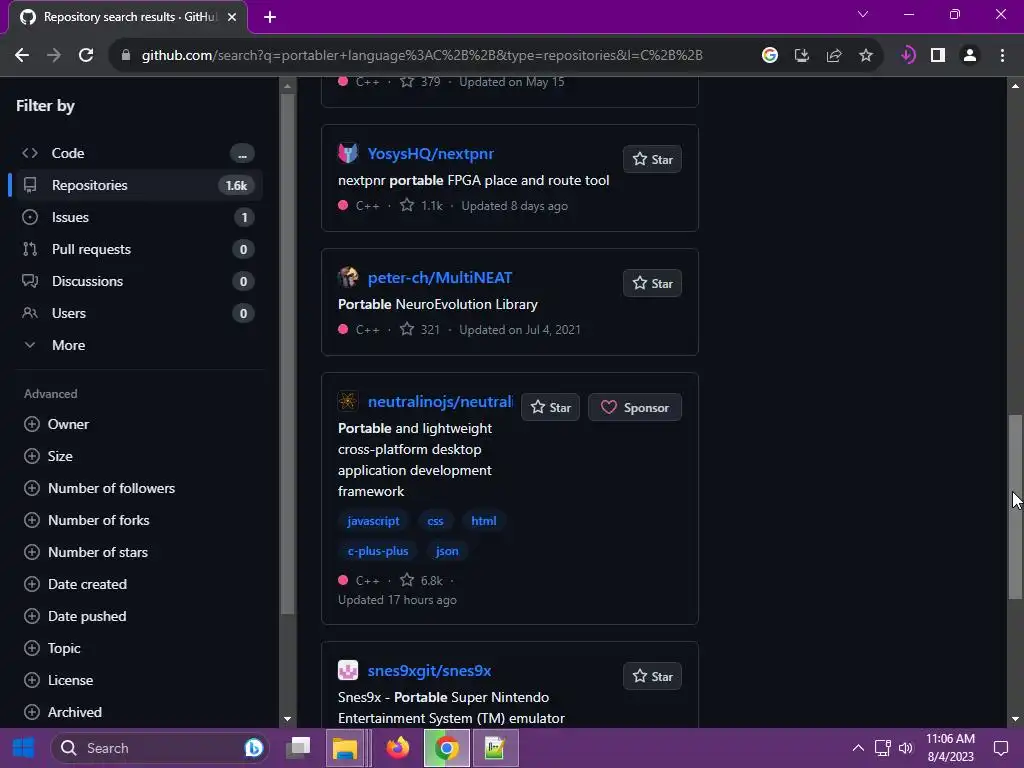
Task: Toggle the Chrome side panel
Action: point(938,56)
